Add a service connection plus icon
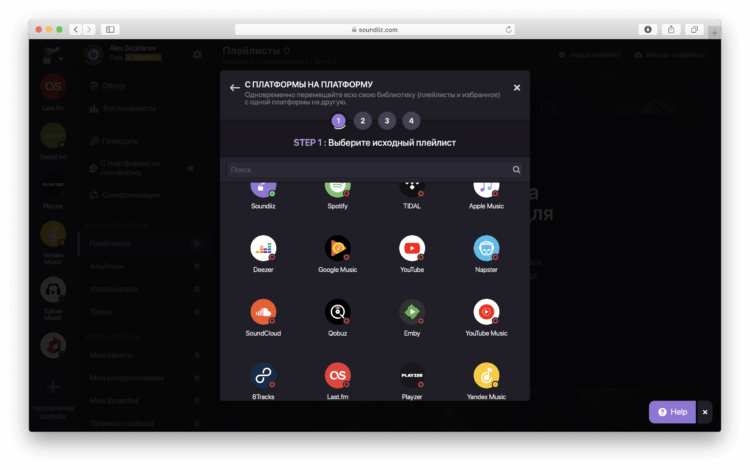 point(53,386)
